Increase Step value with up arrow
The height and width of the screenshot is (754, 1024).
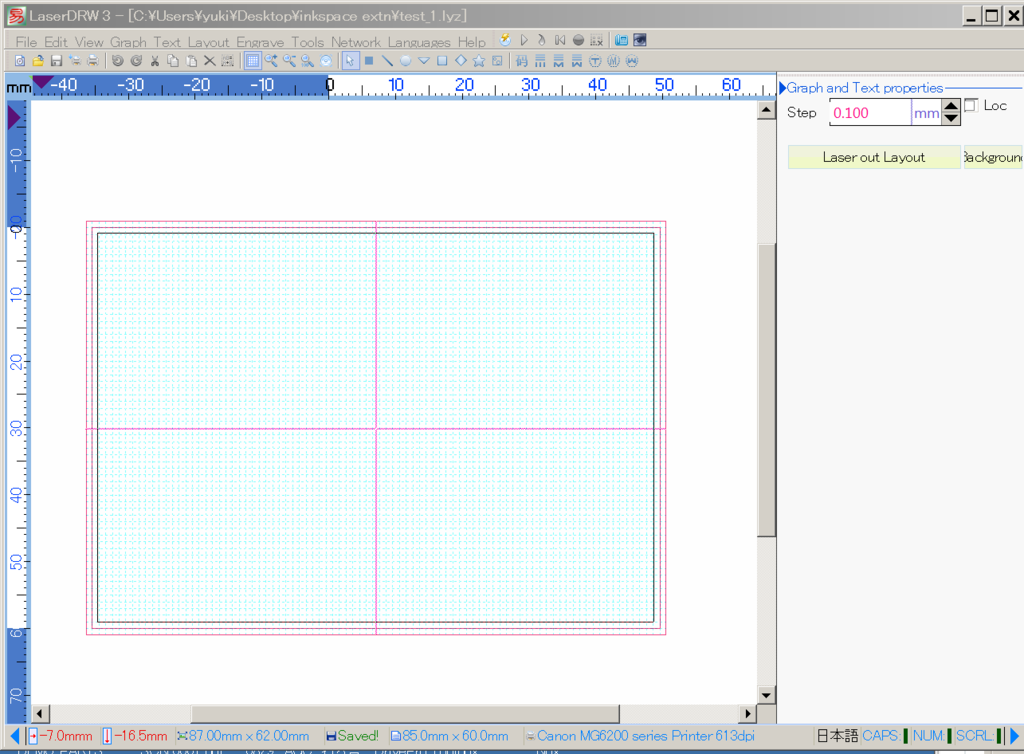click(x=952, y=106)
